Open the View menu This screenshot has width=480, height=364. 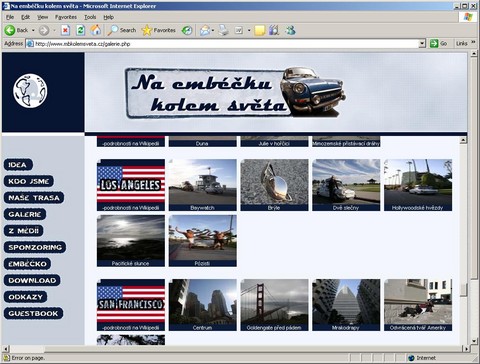(42, 17)
